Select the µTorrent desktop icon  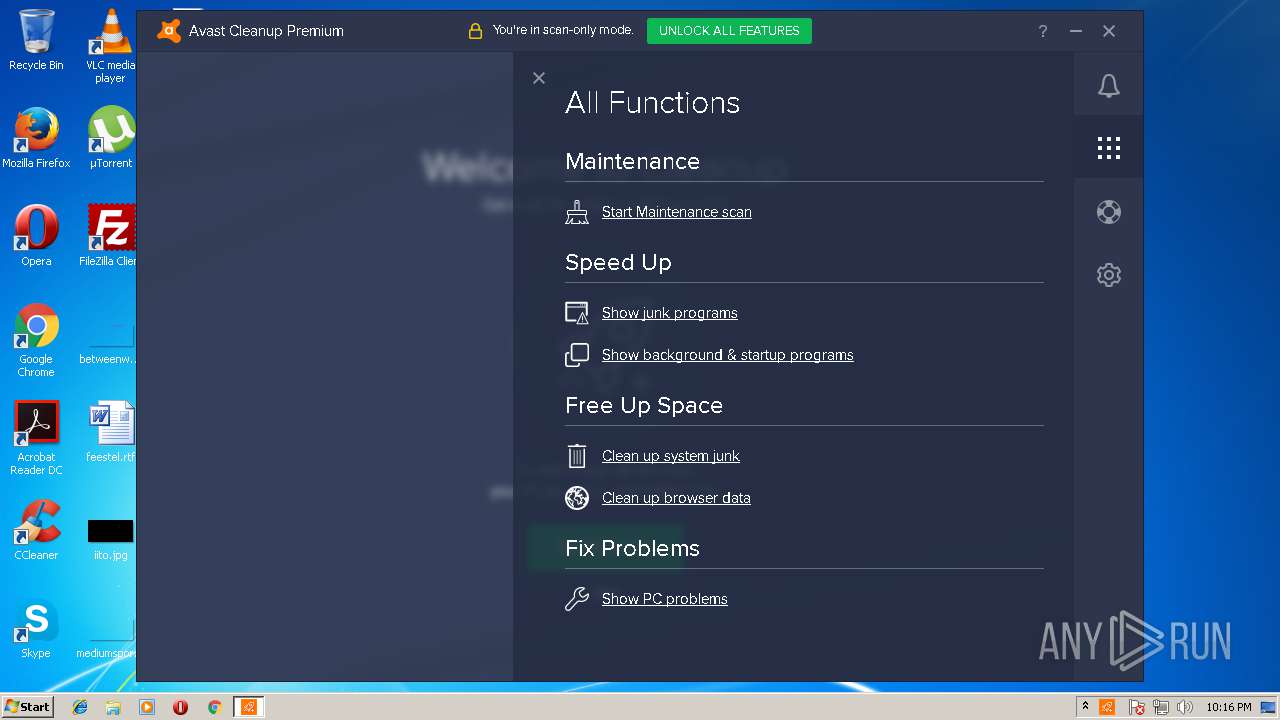click(110, 138)
